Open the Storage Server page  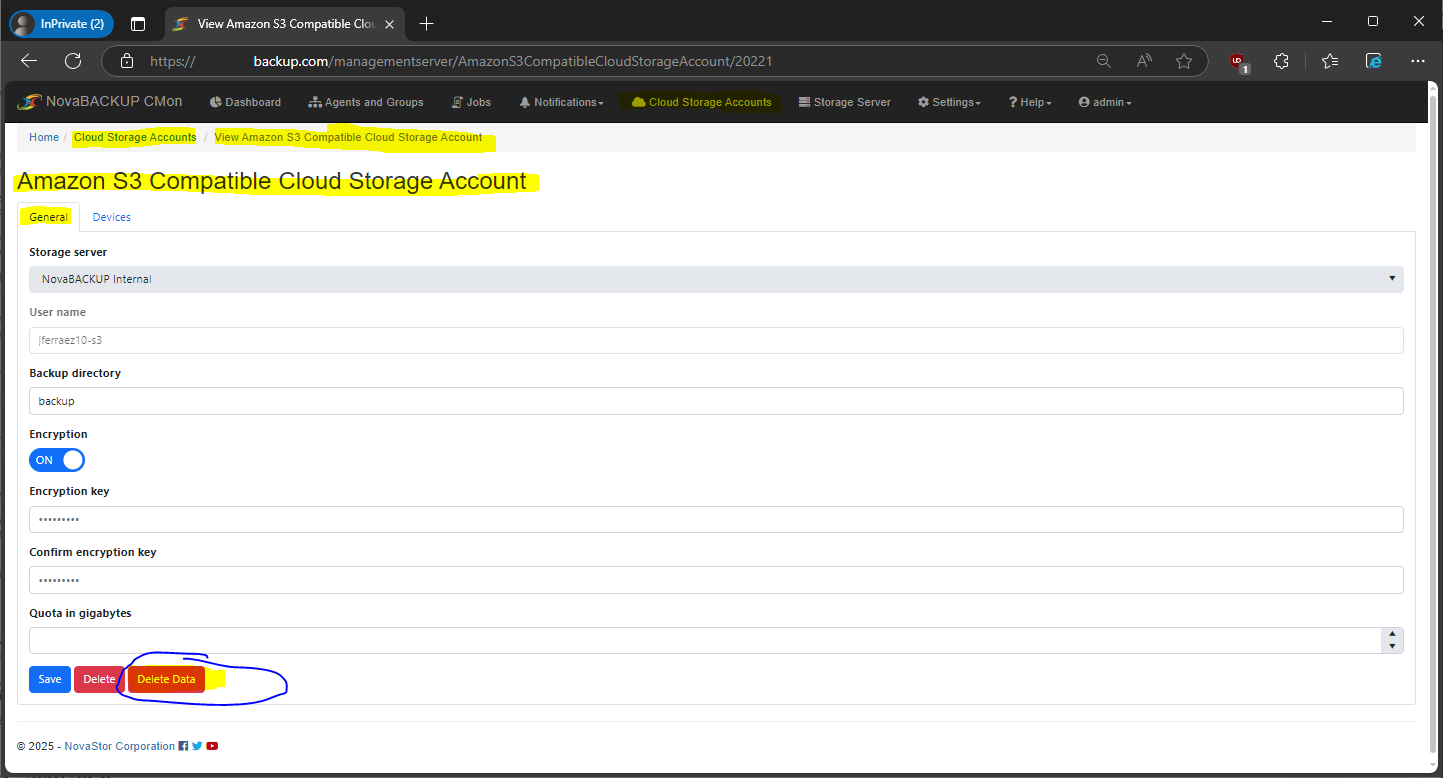pyautogui.click(x=845, y=102)
